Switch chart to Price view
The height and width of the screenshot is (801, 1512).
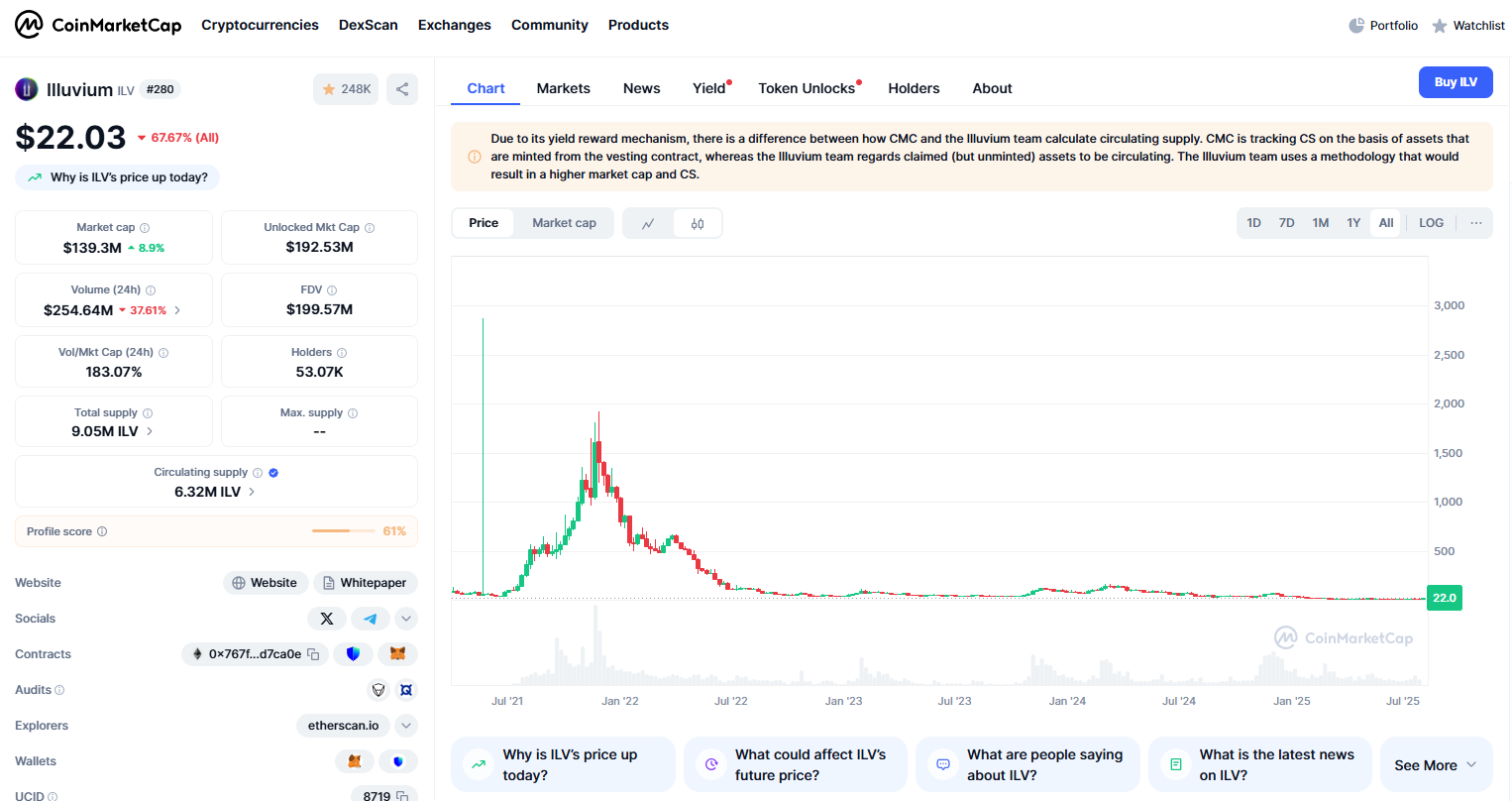click(x=484, y=223)
